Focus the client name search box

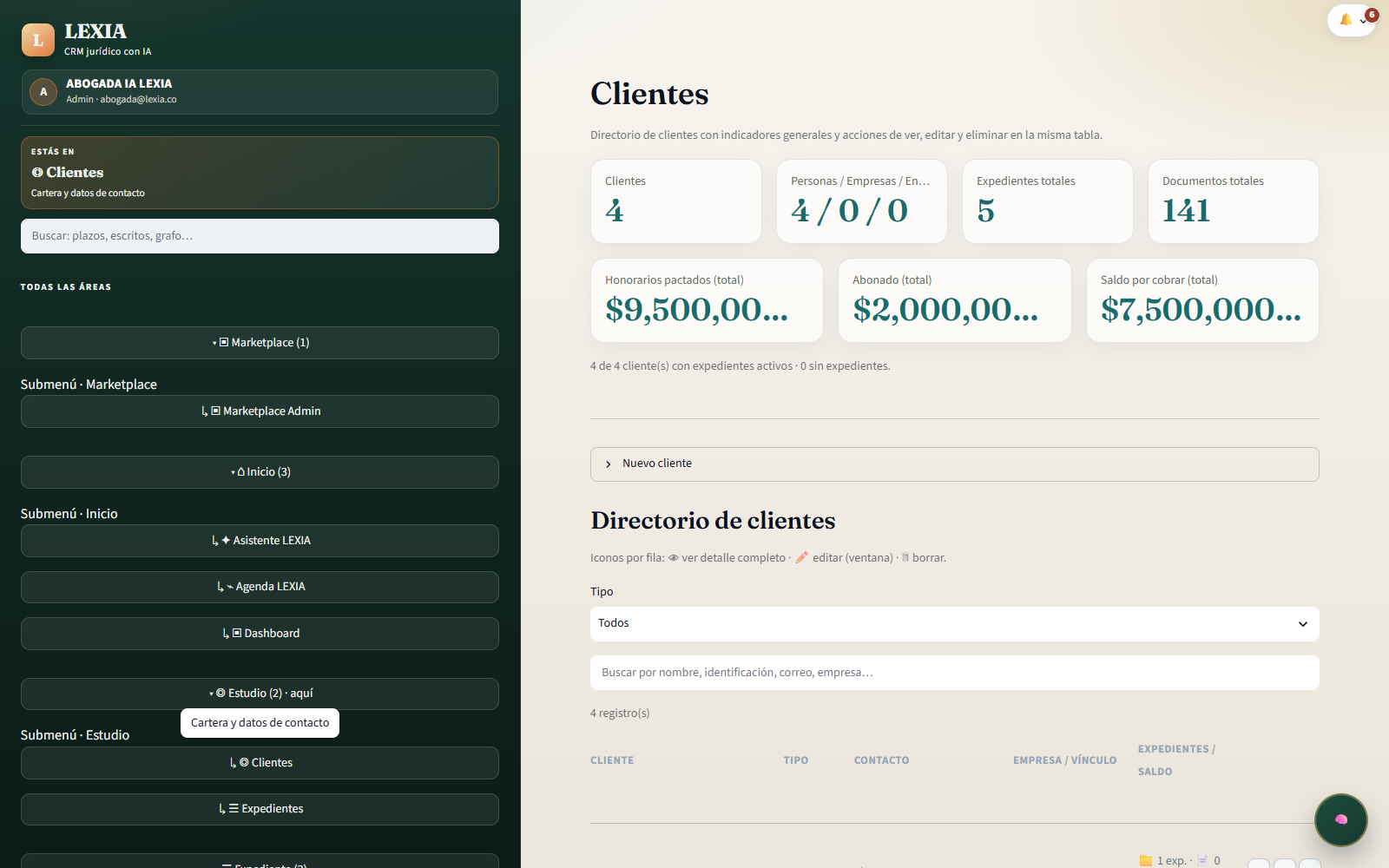tap(954, 673)
